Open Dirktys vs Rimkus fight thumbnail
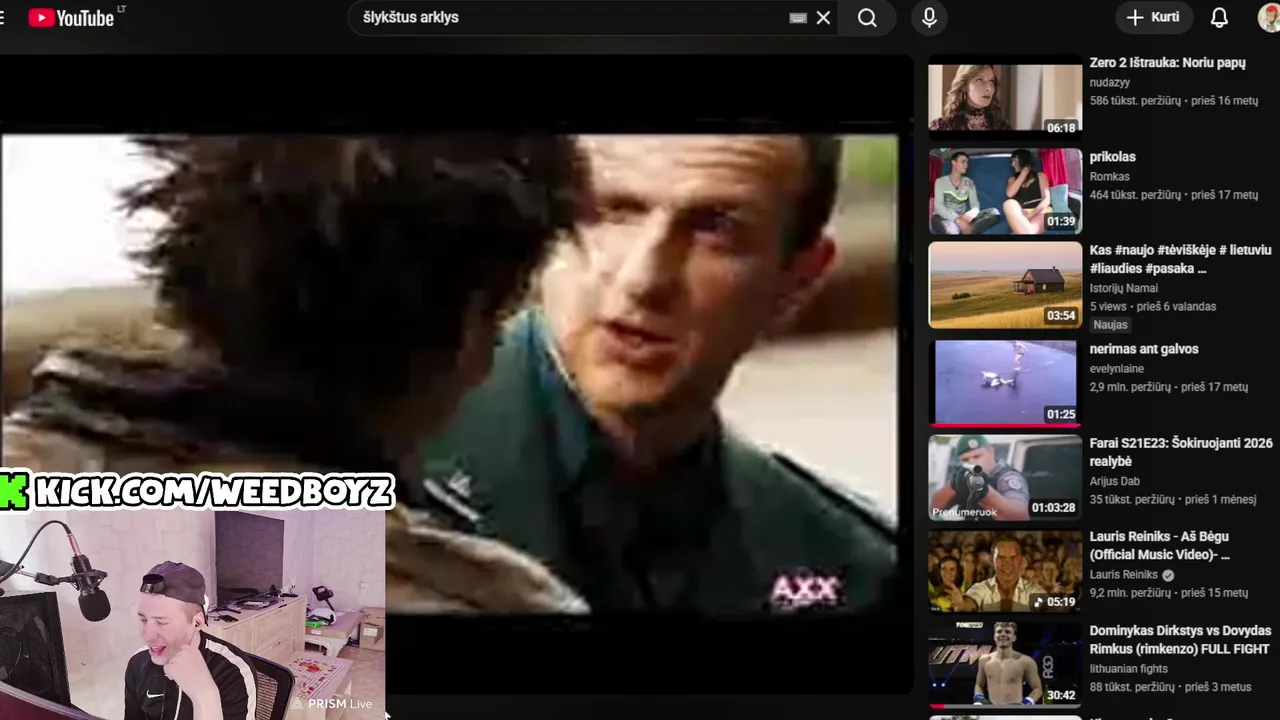This screenshot has height=720, width=1280. tap(1005, 665)
